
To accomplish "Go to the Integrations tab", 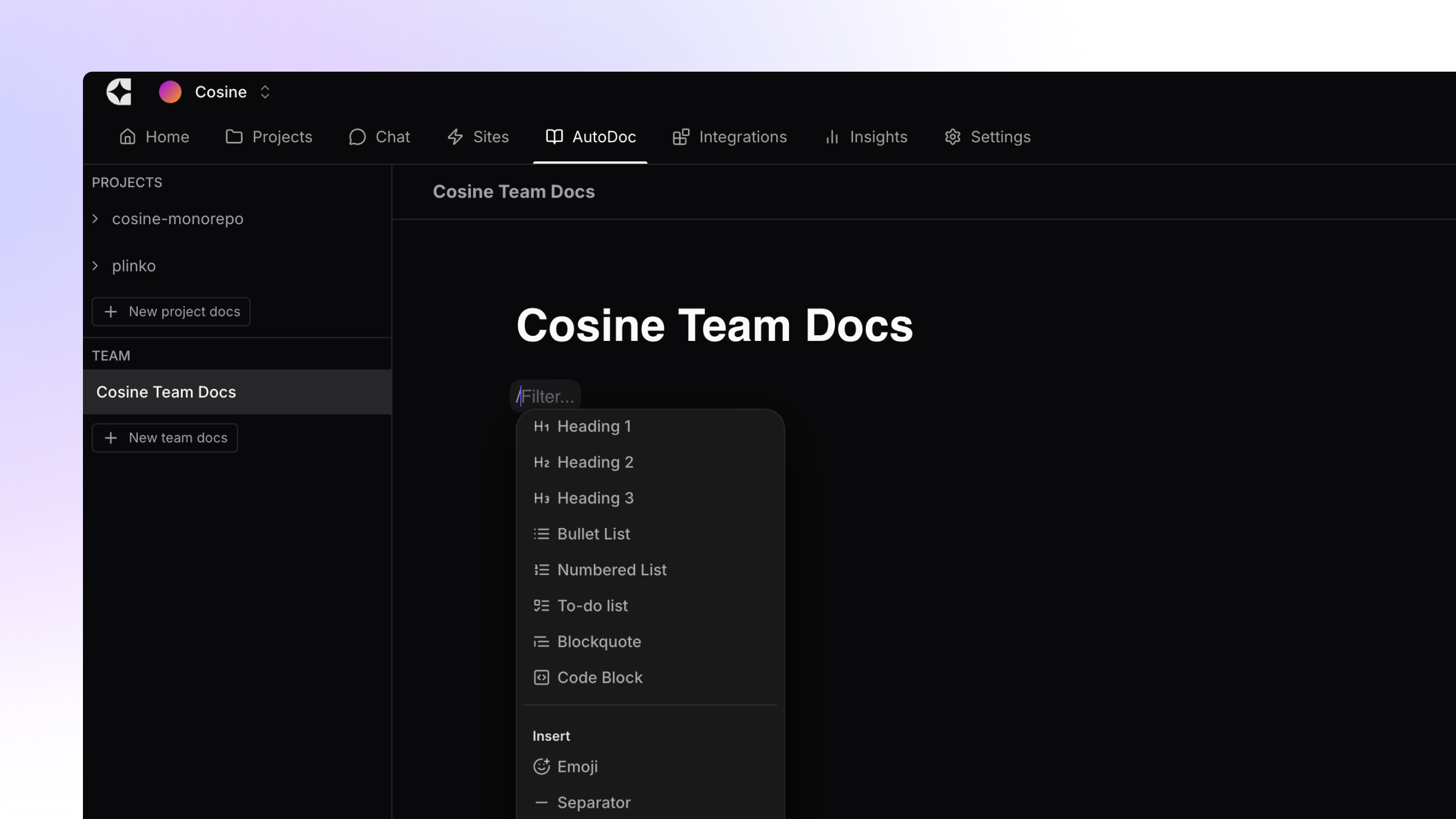I will click(730, 137).
